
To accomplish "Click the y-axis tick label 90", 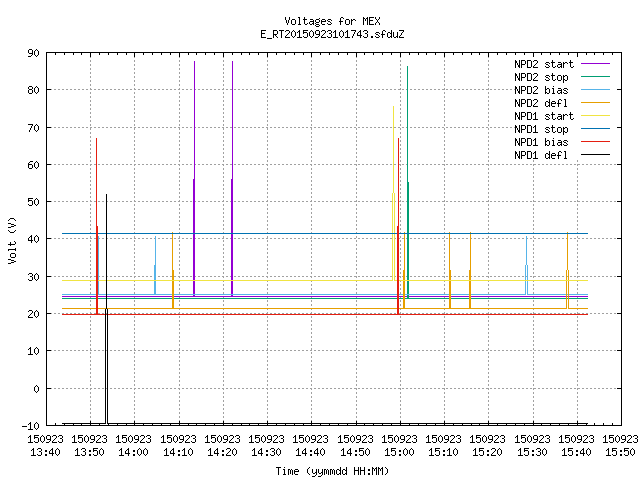I will 33,53.
